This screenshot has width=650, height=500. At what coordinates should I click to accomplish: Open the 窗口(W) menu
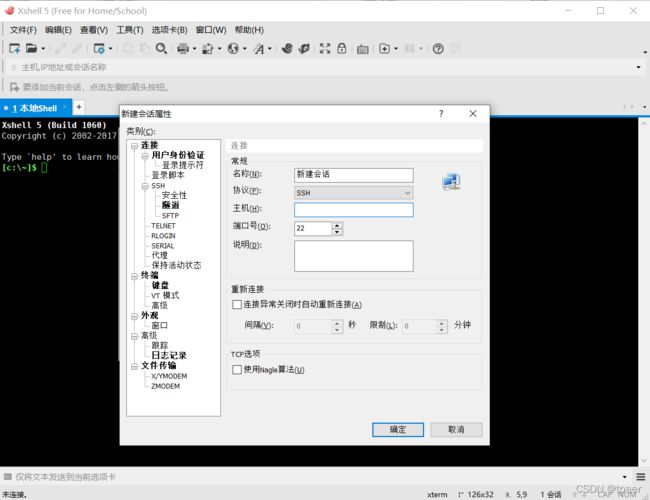211,30
